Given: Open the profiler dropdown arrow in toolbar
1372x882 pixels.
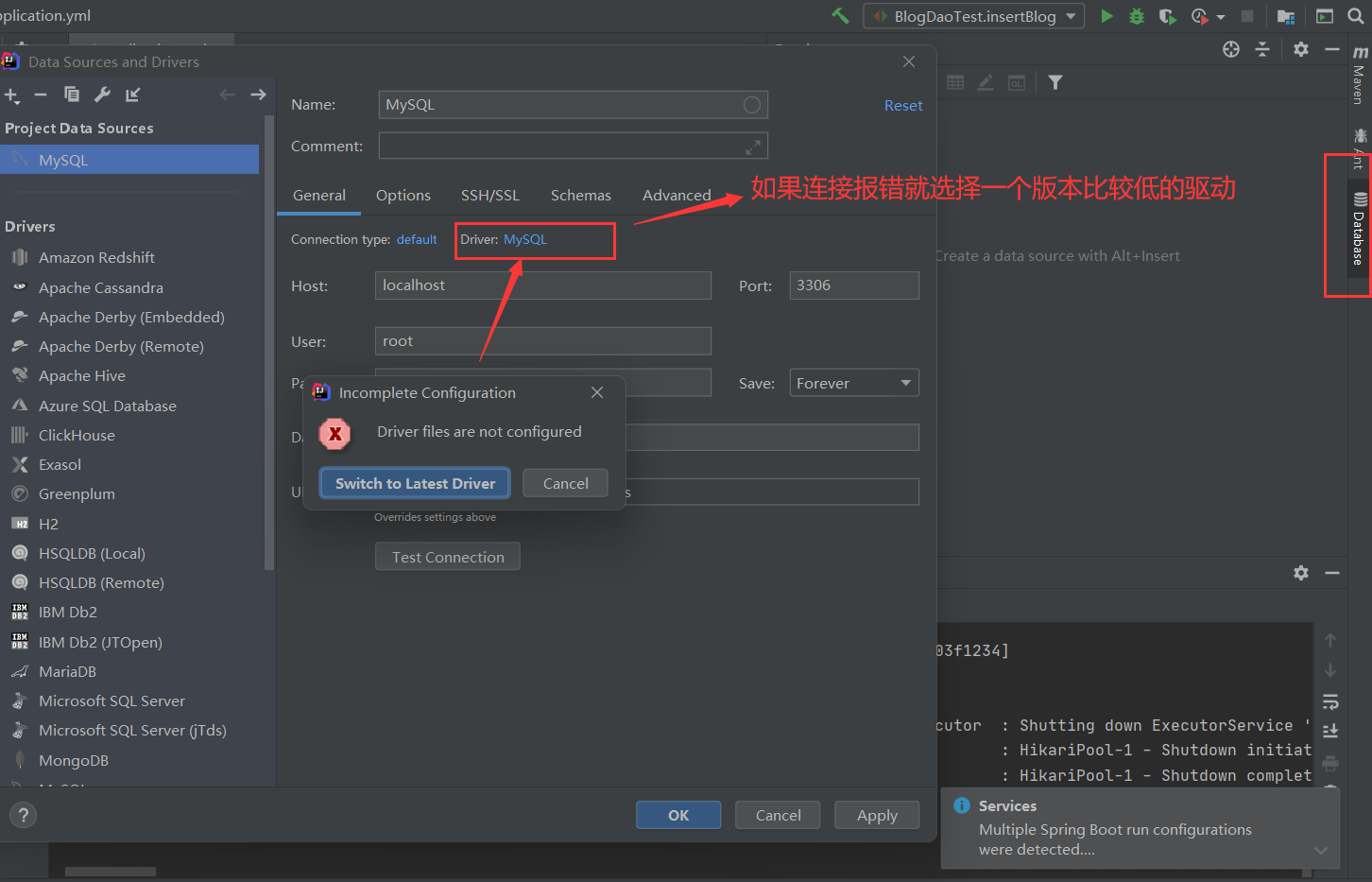Looking at the screenshot, I should [1221, 17].
